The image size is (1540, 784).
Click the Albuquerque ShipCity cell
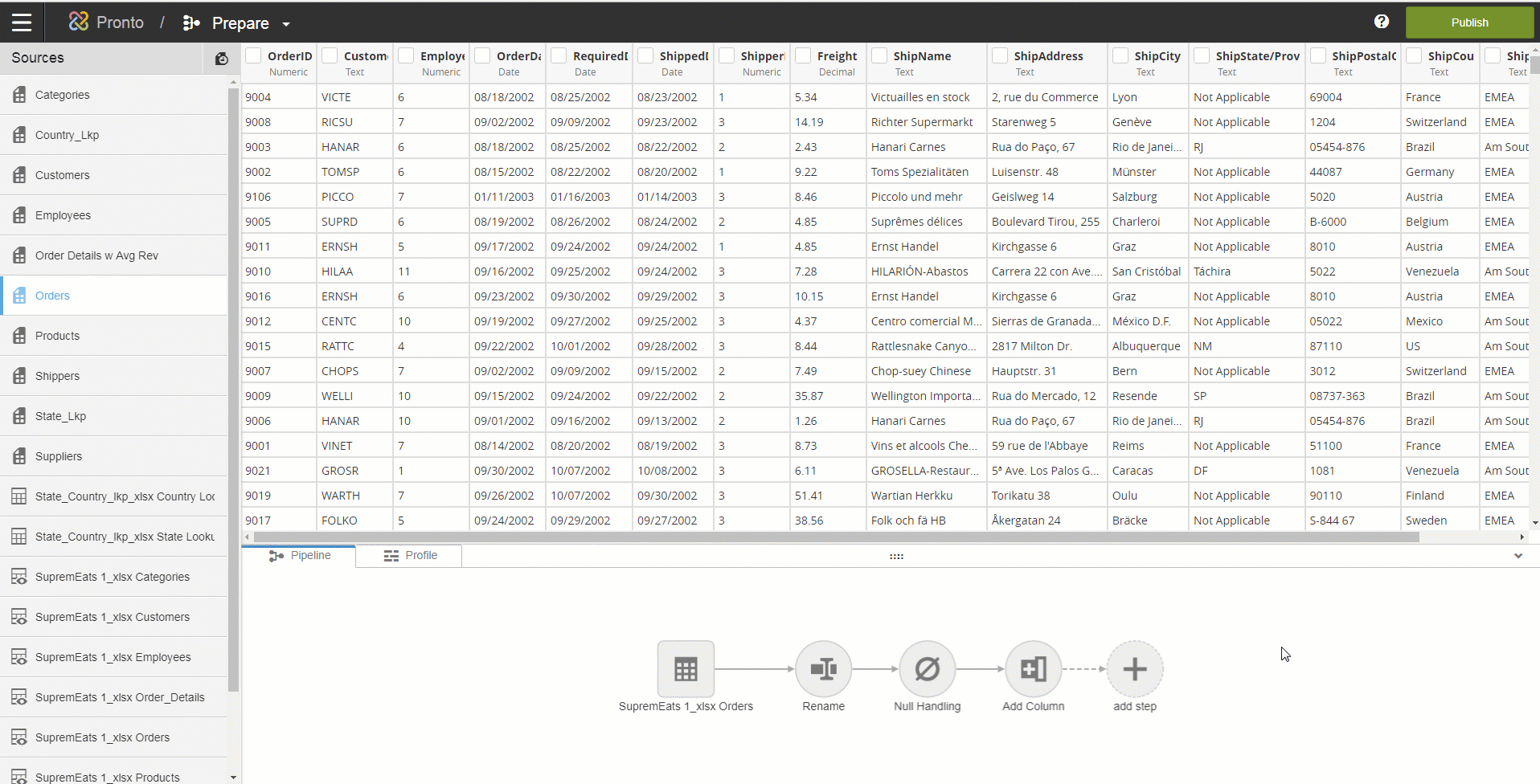coord(1148,346)
